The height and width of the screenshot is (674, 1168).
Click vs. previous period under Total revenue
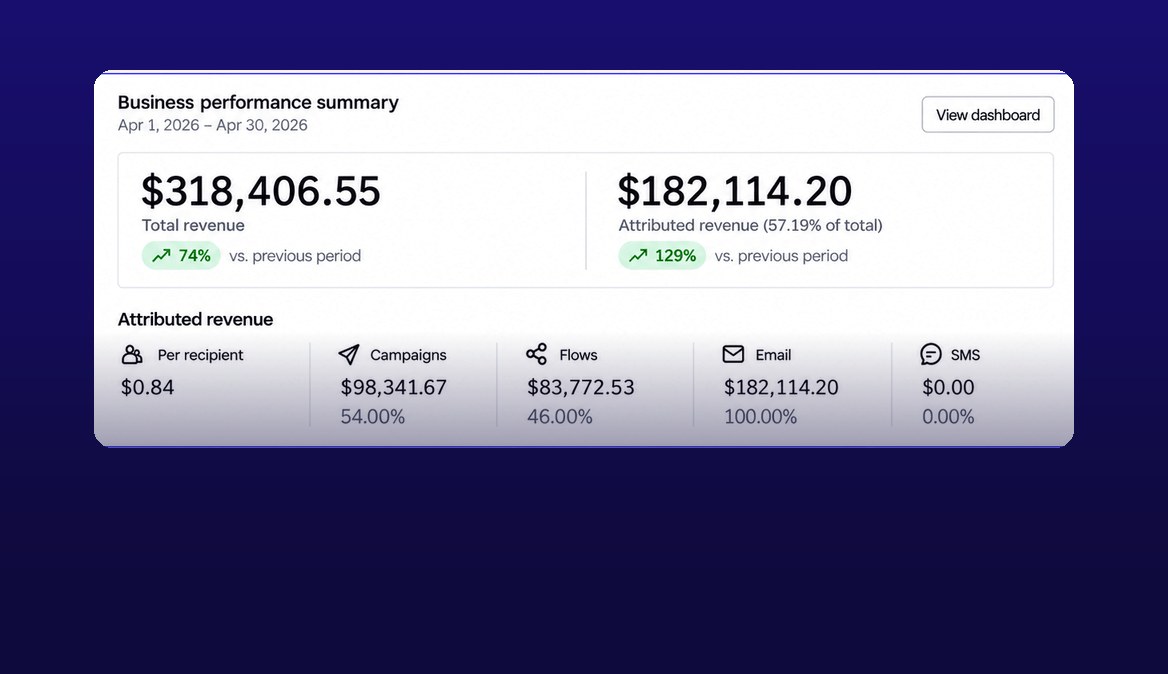[295, 256]
